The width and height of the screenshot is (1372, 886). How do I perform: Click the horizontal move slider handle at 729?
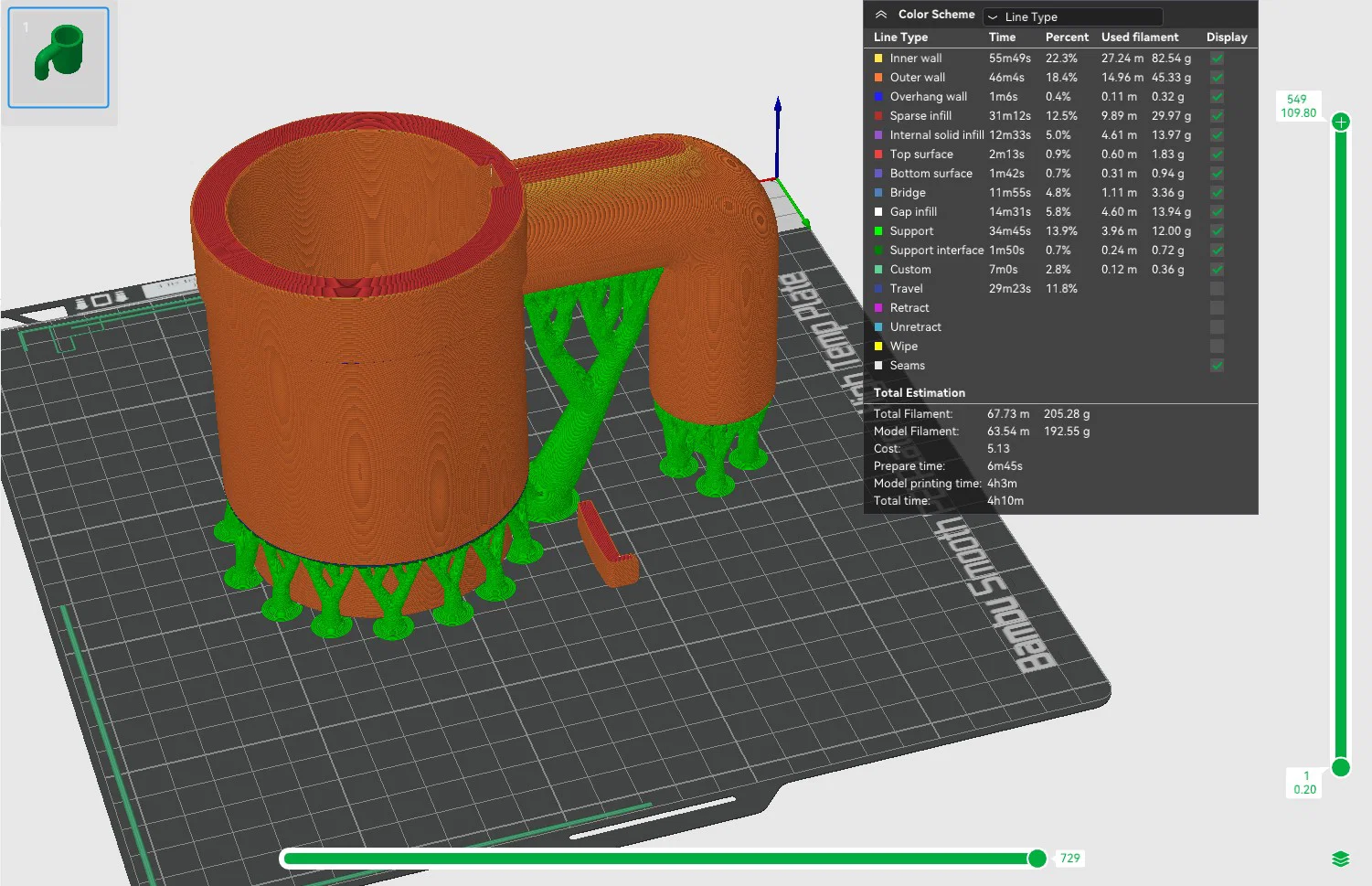[x=1037, y=858]
